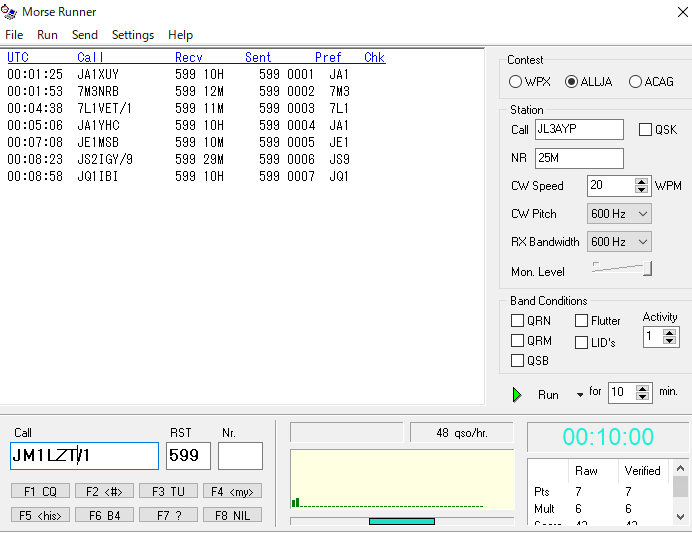Open the File menu
This screenshot has width=692, height=533.
[x=14, y=35]
